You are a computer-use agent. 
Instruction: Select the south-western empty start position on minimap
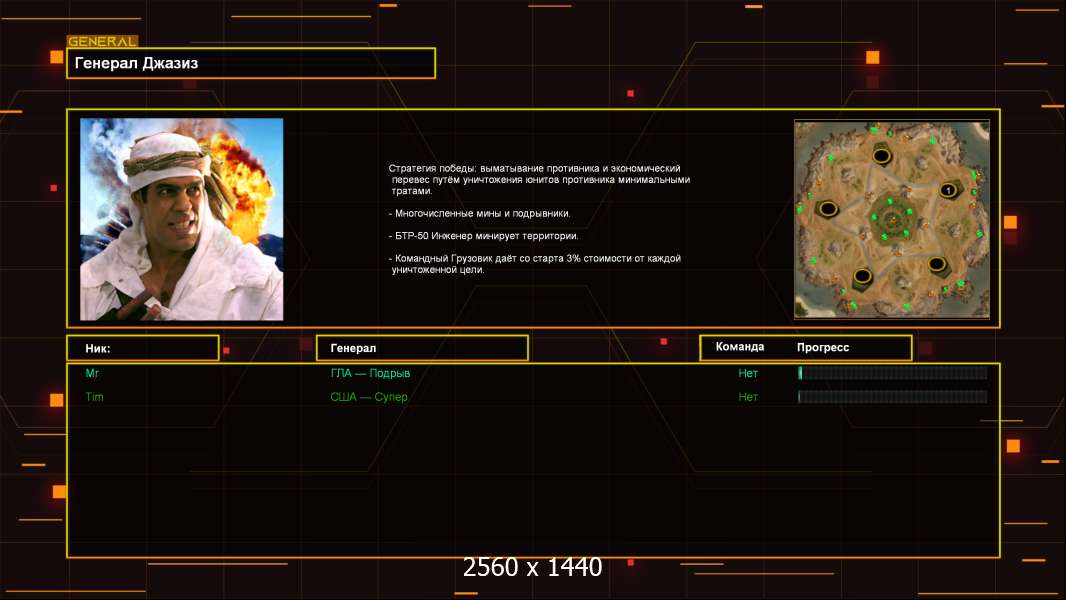tap(862, 277)
